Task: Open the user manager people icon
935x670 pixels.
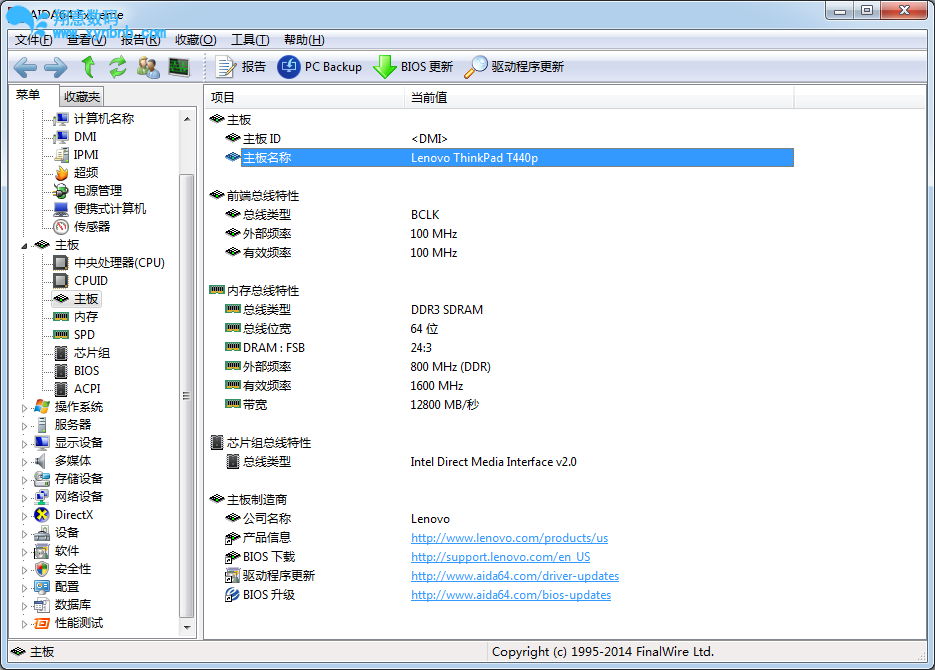Action: coord(148,67)
